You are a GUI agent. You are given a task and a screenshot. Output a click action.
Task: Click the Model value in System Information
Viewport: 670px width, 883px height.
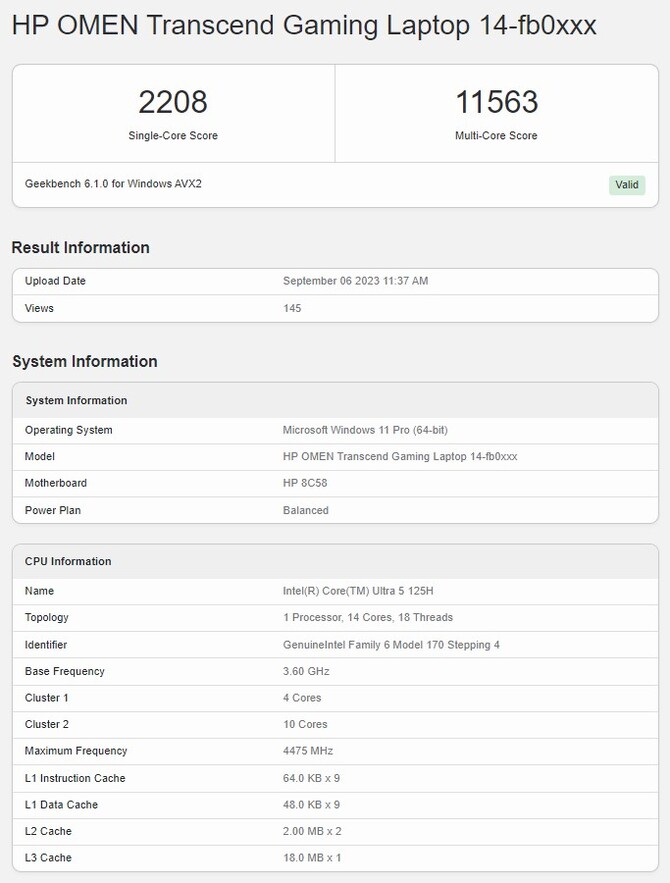400,456
